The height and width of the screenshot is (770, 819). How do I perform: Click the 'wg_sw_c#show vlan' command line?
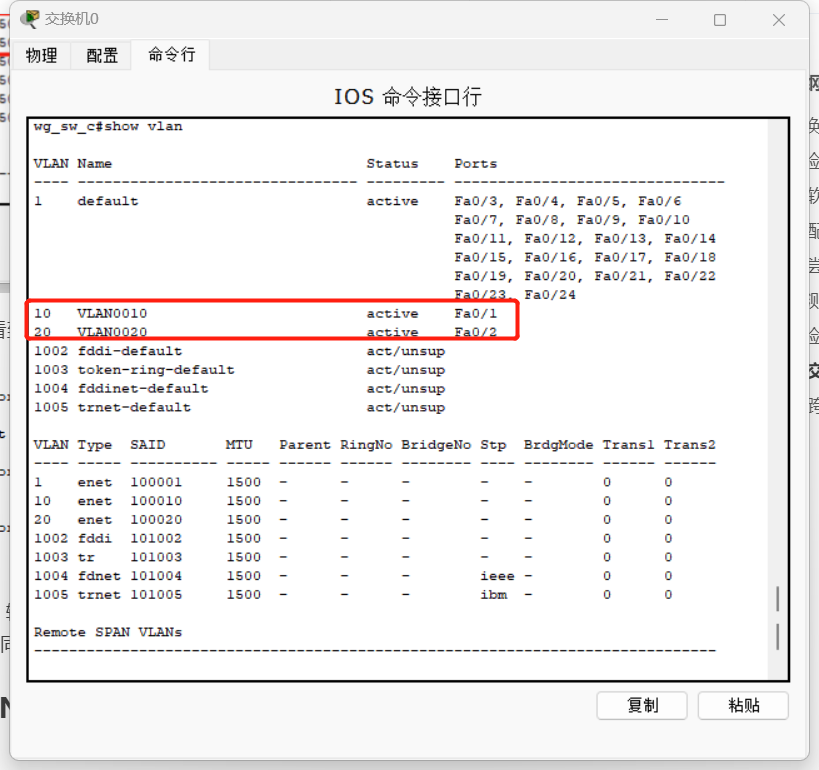(x=108, y=126)
